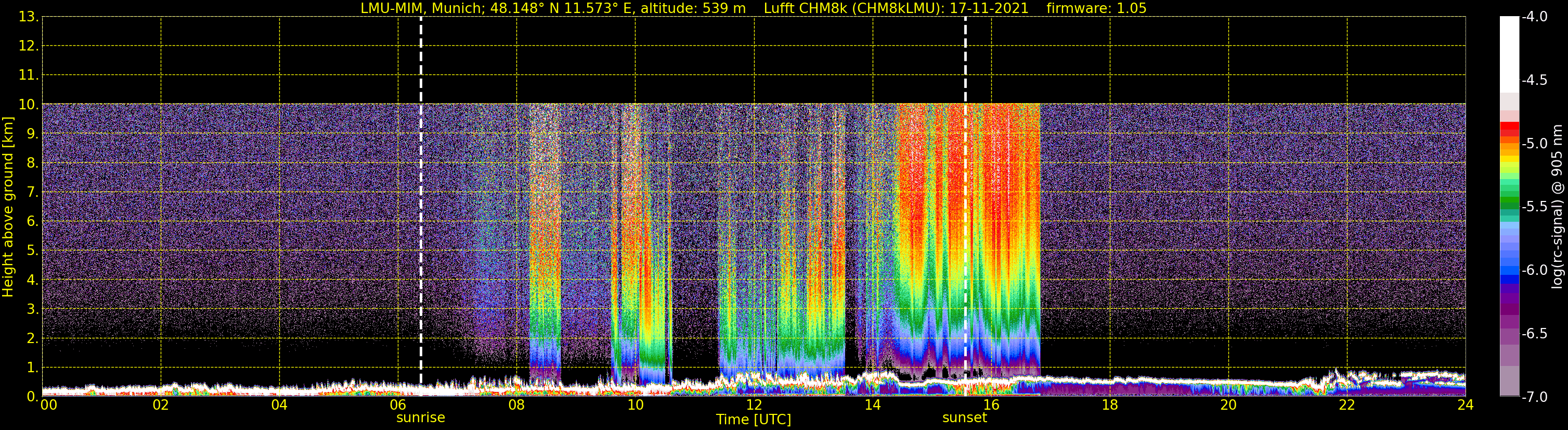Screen dimensions: 1568x430
Task: Click the "Time [UTC]" axis label
Action: point(754,420)
